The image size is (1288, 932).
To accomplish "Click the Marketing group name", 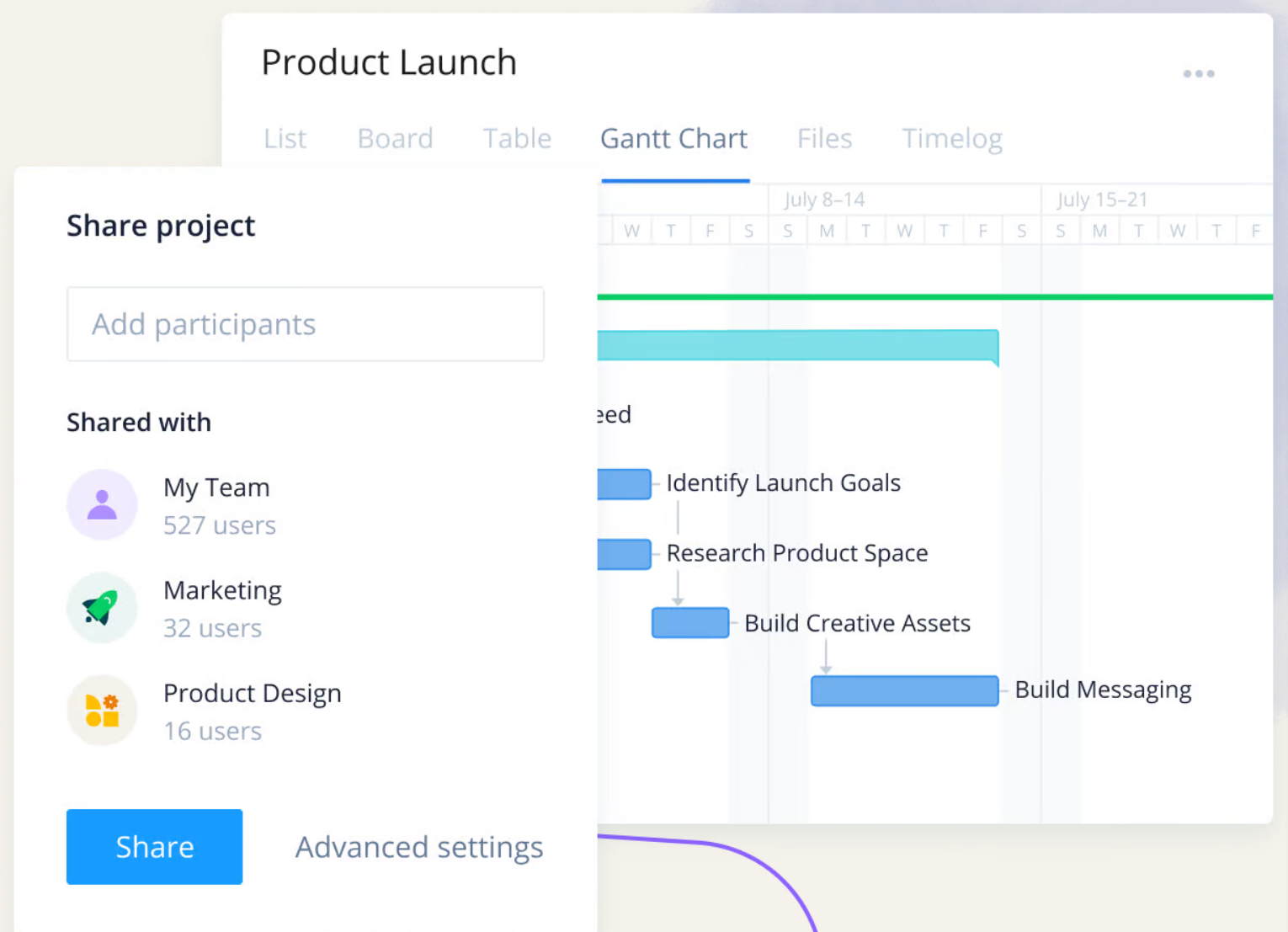I will pyautogui.click(x=222, y=591).
